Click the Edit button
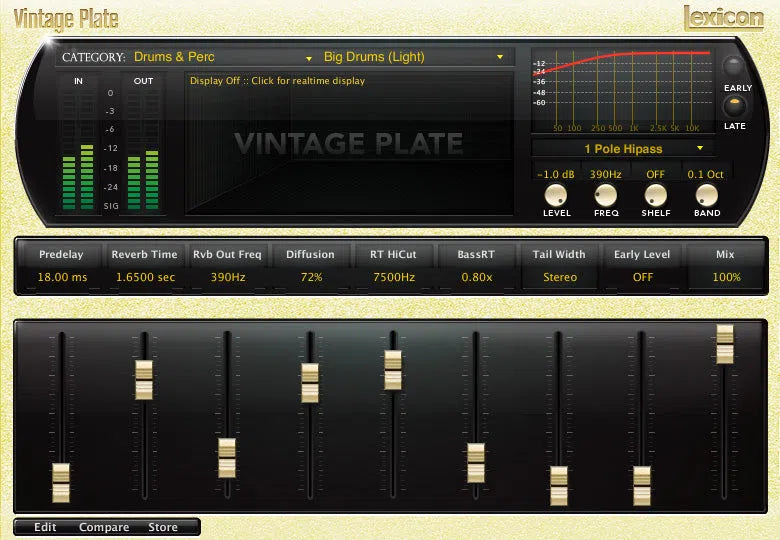This screenshot has width=780, height=540. pyautogui.click(x=45, y=527)
